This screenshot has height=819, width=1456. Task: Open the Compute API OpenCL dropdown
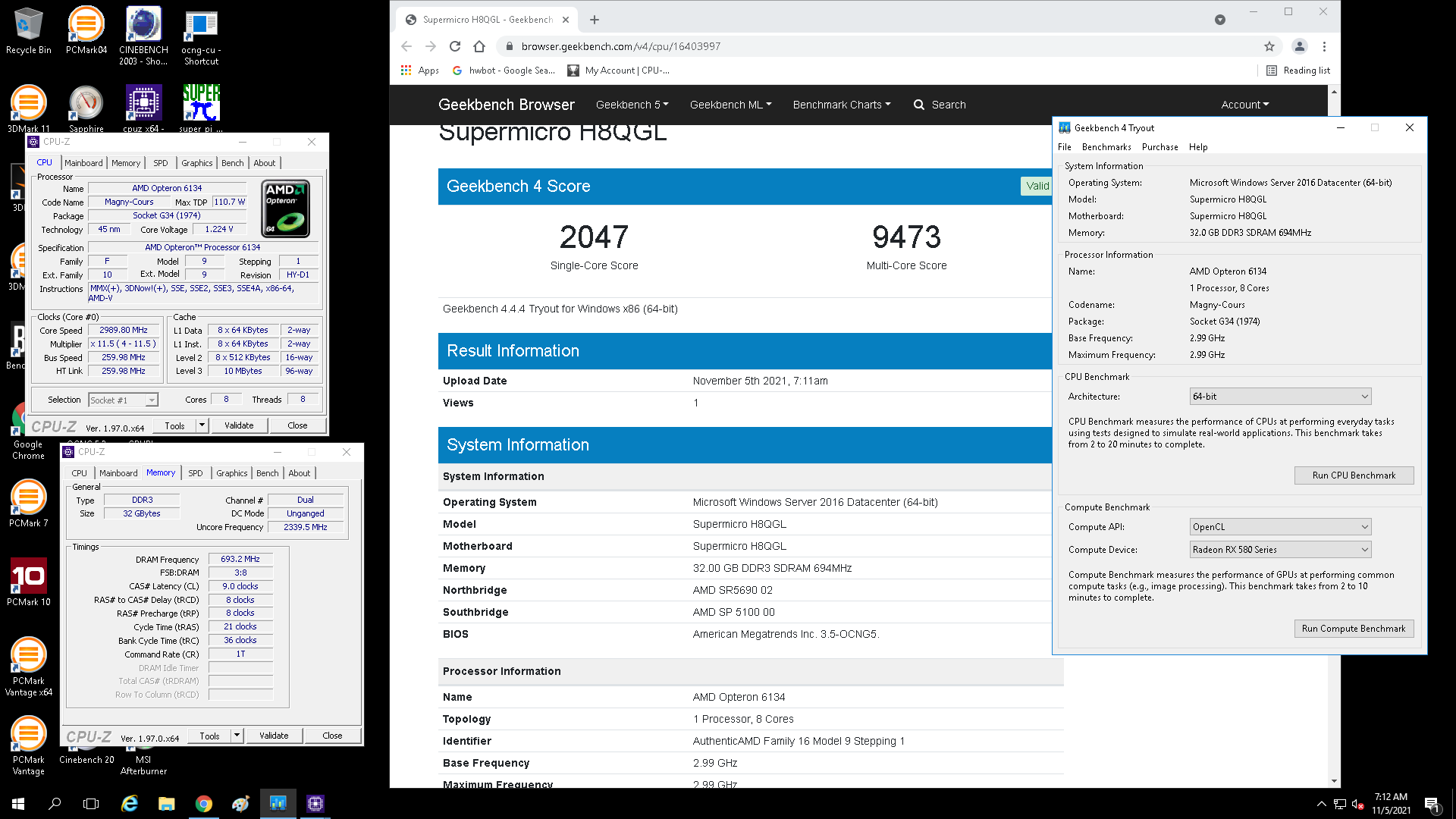1280,527
